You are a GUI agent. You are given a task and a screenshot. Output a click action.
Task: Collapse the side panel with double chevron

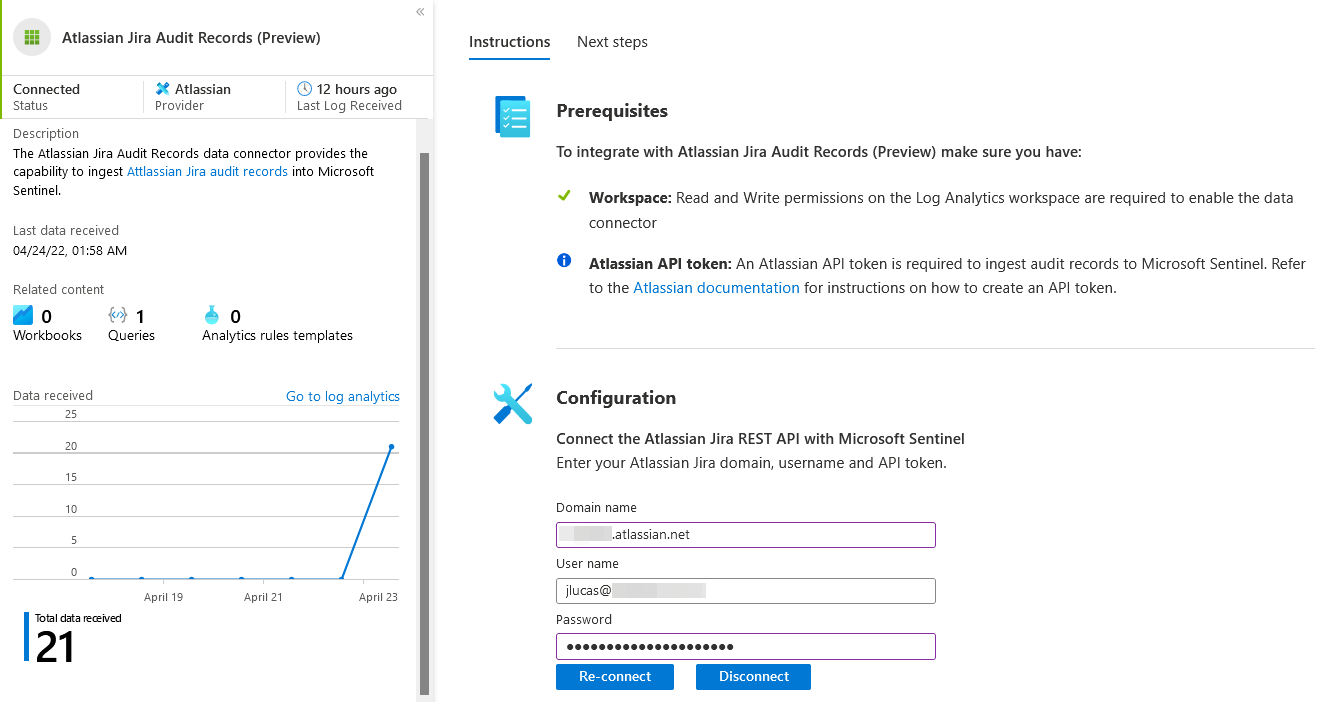(420, 12)
